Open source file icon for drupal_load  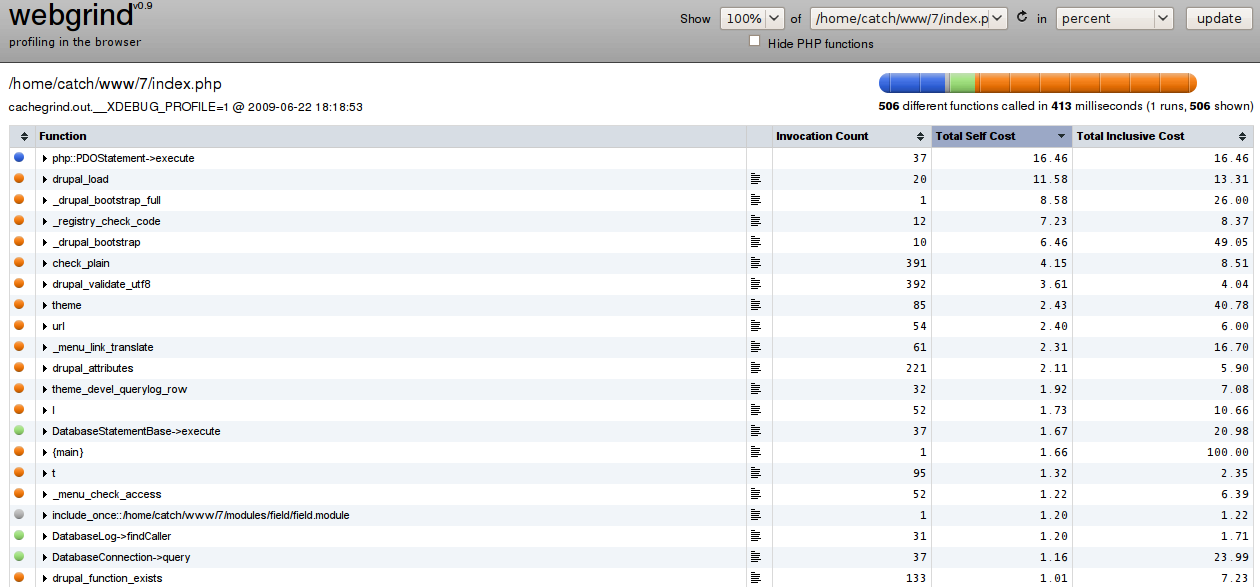click(x=755, y=180)
